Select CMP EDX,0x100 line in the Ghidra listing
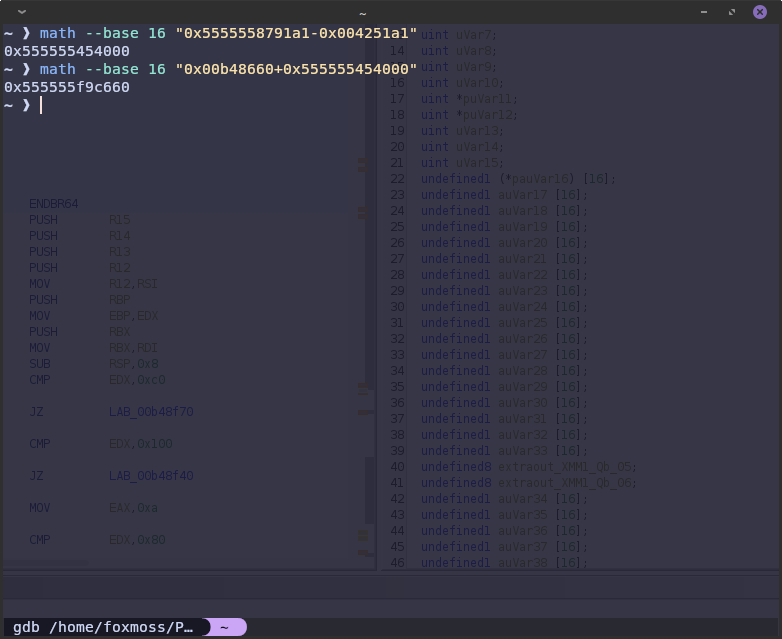The width and height of the screenshot is (782, 639). pos(100,443)
